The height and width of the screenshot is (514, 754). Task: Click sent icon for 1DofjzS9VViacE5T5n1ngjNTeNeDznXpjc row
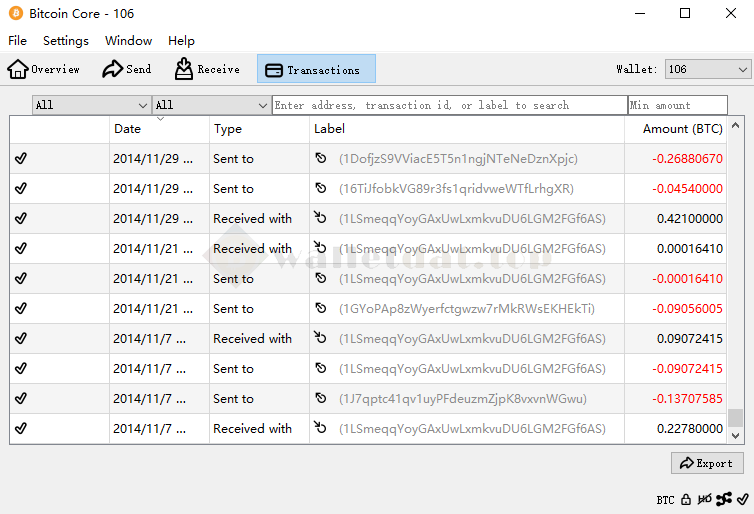(x=321, y=159)
